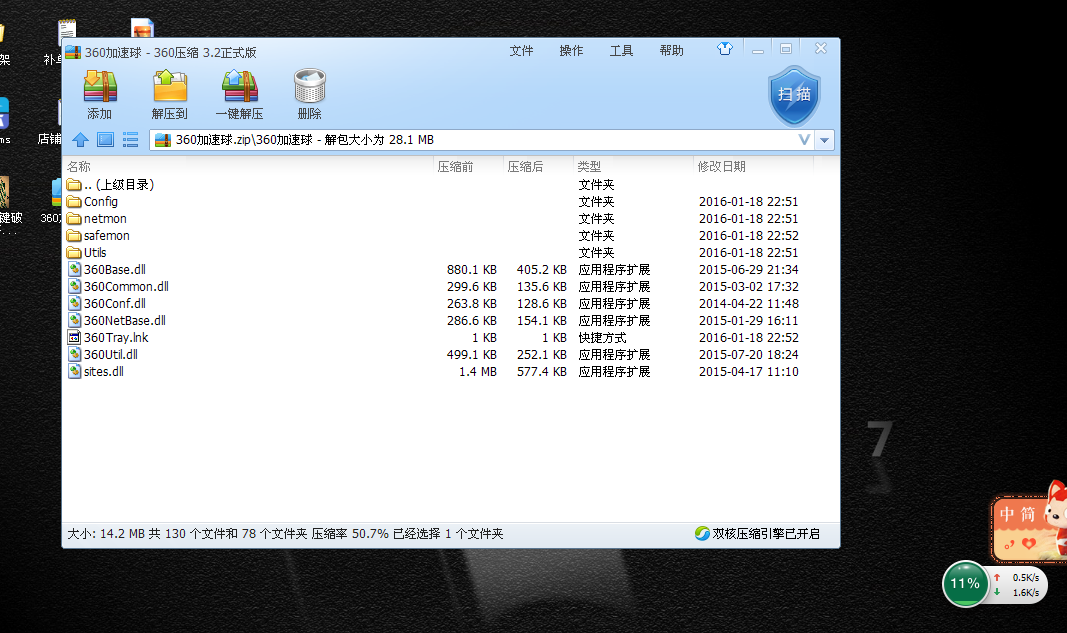Click the 360NetBase.dll file name

[x=125, y=321]
